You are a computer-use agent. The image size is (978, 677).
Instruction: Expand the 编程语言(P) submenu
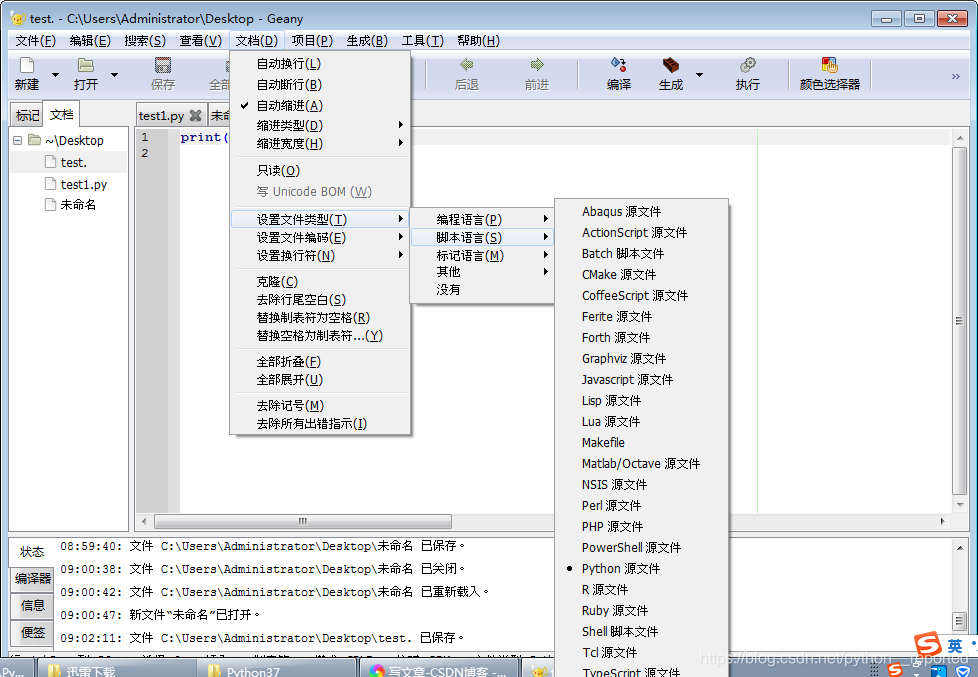482,220
